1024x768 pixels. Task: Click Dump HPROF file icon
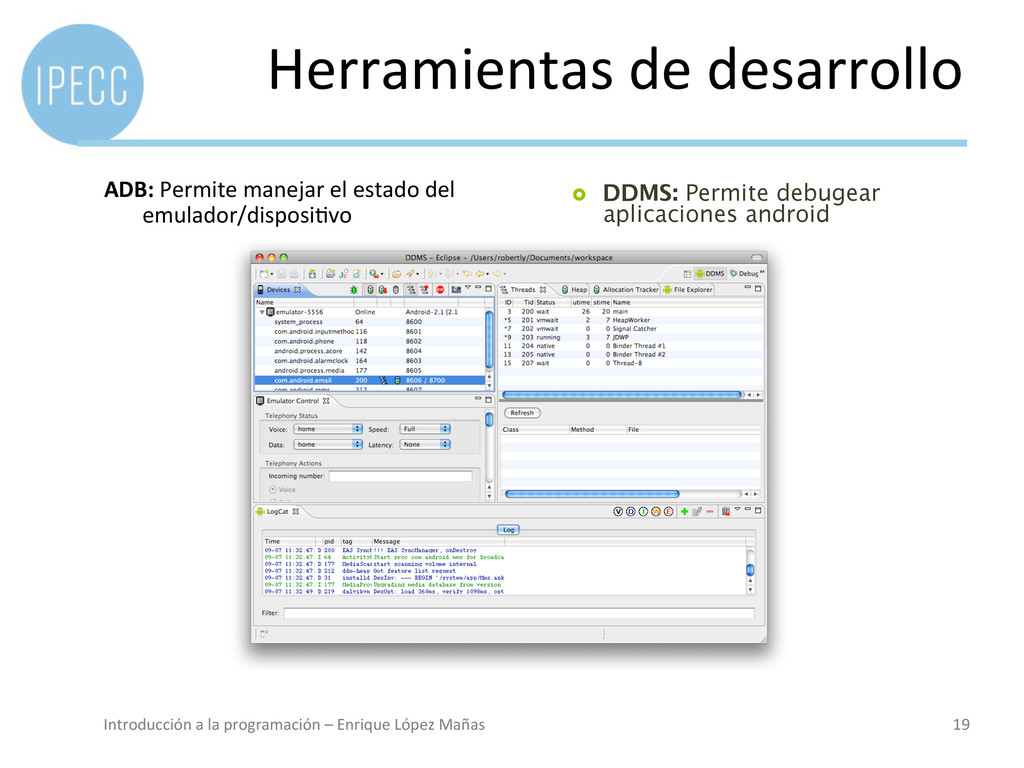382,290
